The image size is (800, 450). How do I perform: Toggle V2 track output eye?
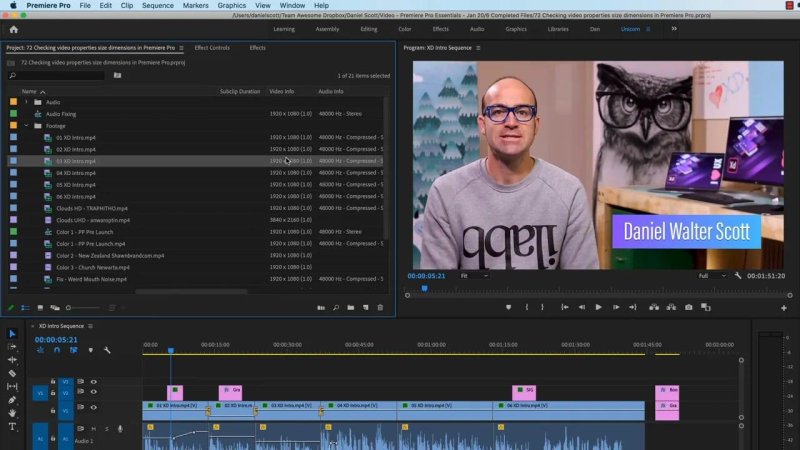click(x=93, y=392)
